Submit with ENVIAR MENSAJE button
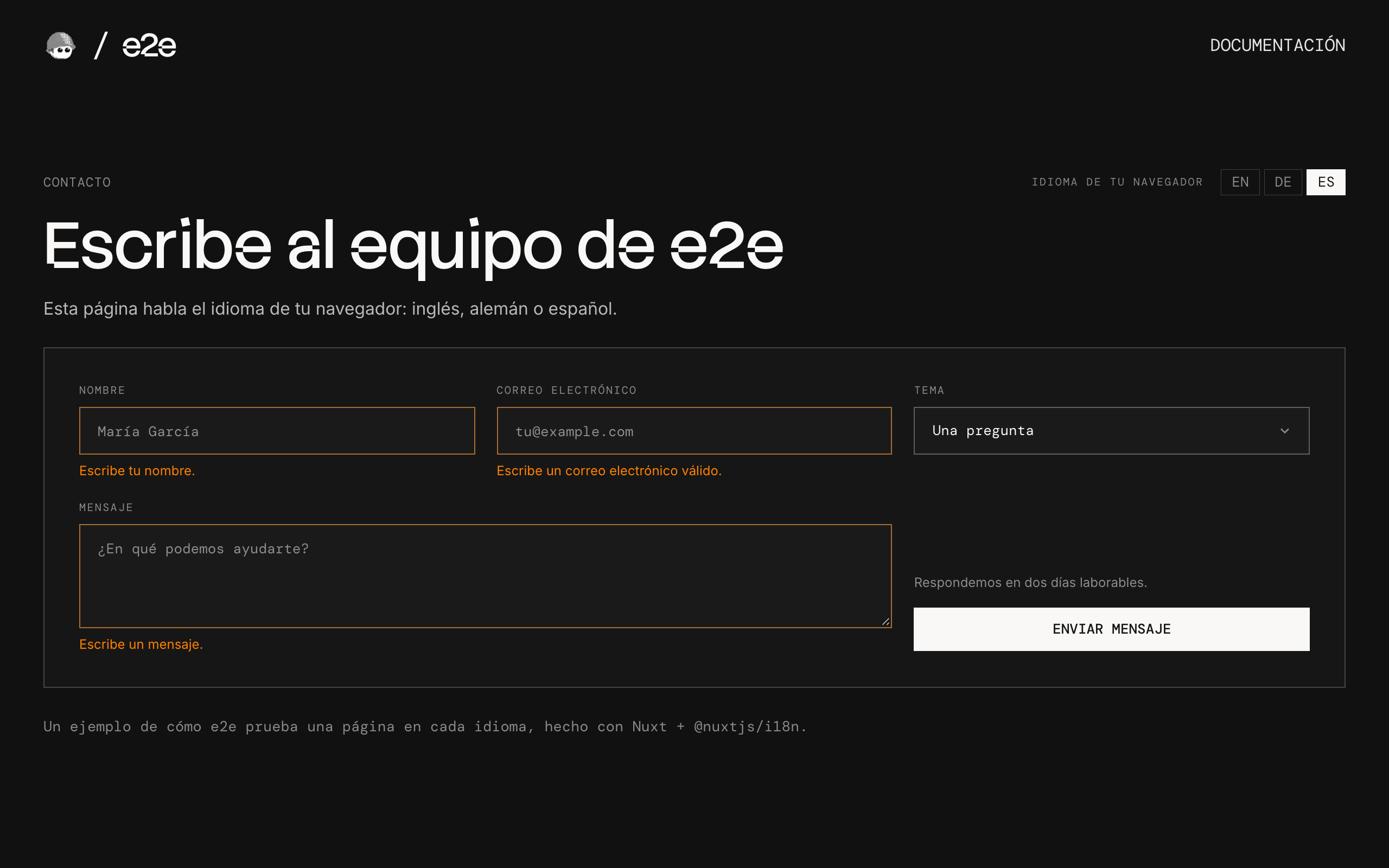Viewport: 1389px width, 868px height. (x=1111, y=629)
